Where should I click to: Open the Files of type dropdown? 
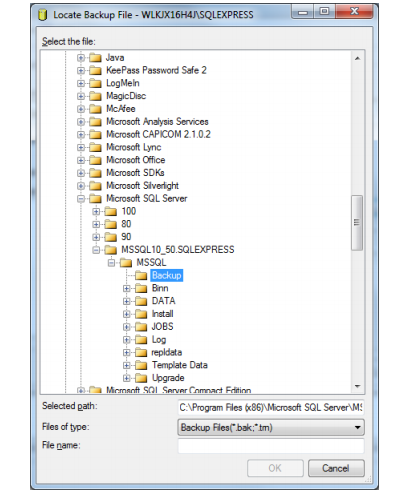pos(271,428)
